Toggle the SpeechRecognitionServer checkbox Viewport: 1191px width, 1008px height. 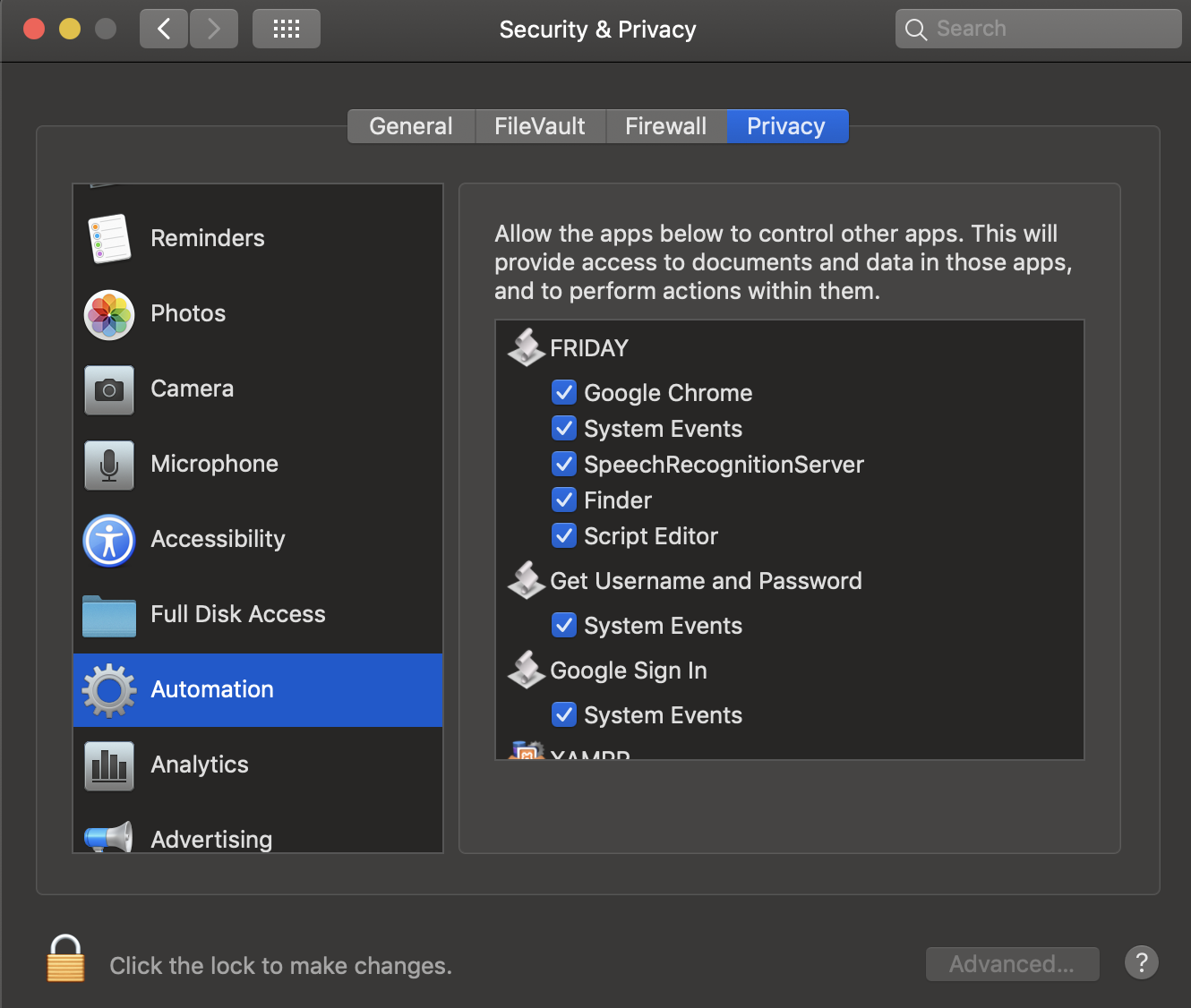coord(564,464)
